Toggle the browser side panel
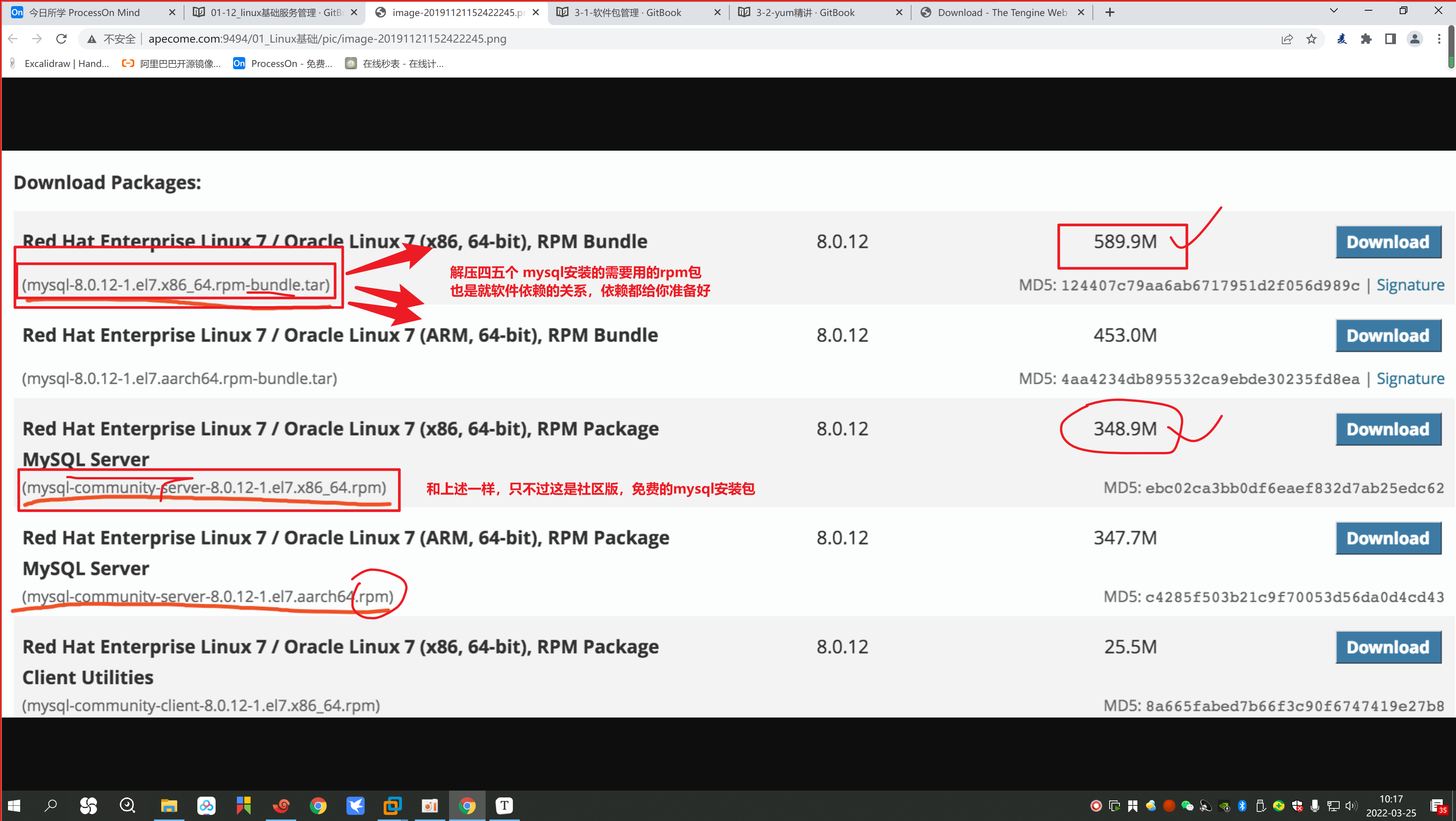1456x821 pixels. coord(1391,38)
